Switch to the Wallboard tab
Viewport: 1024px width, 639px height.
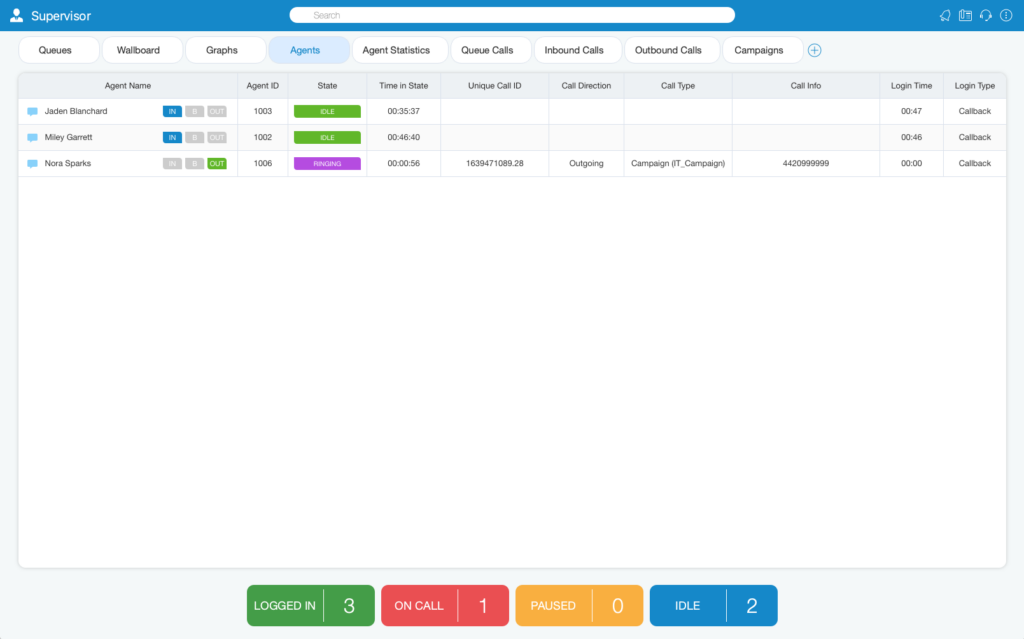[x=138, y=50]
